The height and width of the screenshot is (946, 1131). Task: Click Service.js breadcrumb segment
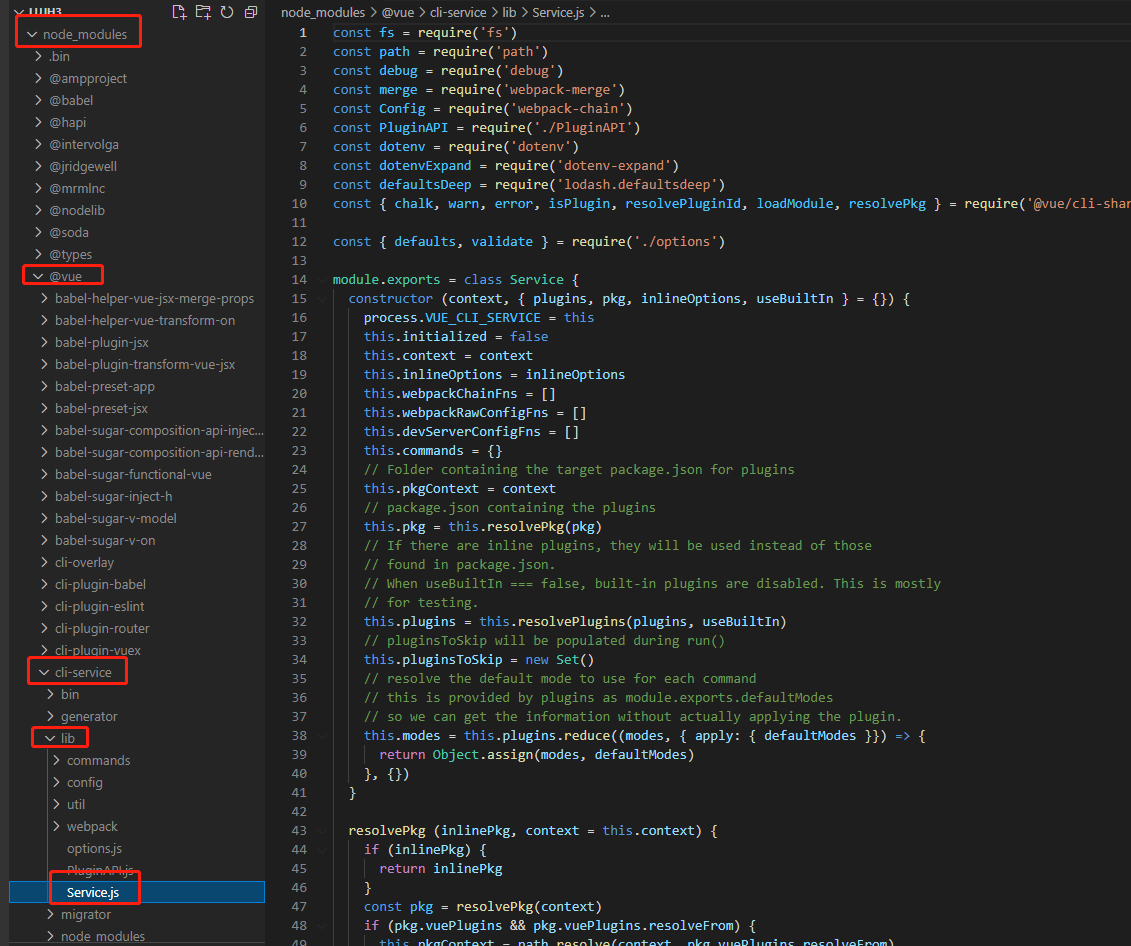tap(558, 12)
